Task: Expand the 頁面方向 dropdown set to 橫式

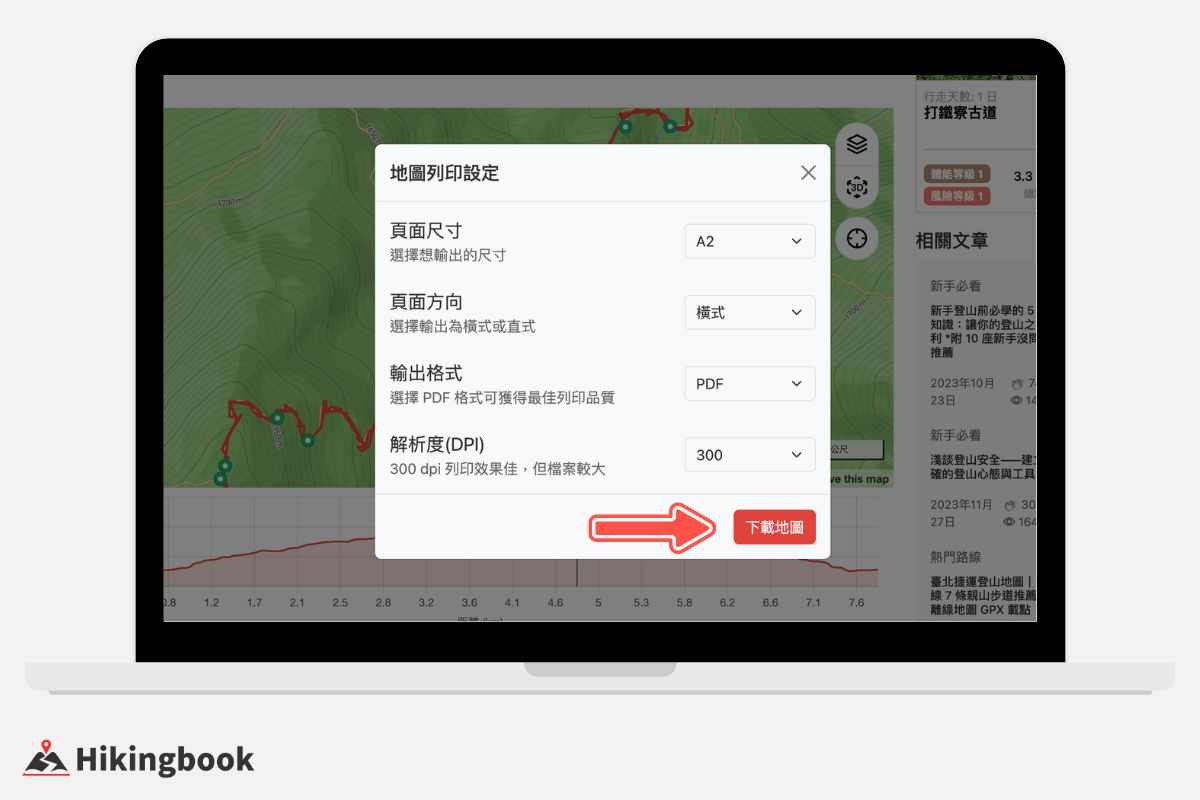Action: [x=750, y=312]
